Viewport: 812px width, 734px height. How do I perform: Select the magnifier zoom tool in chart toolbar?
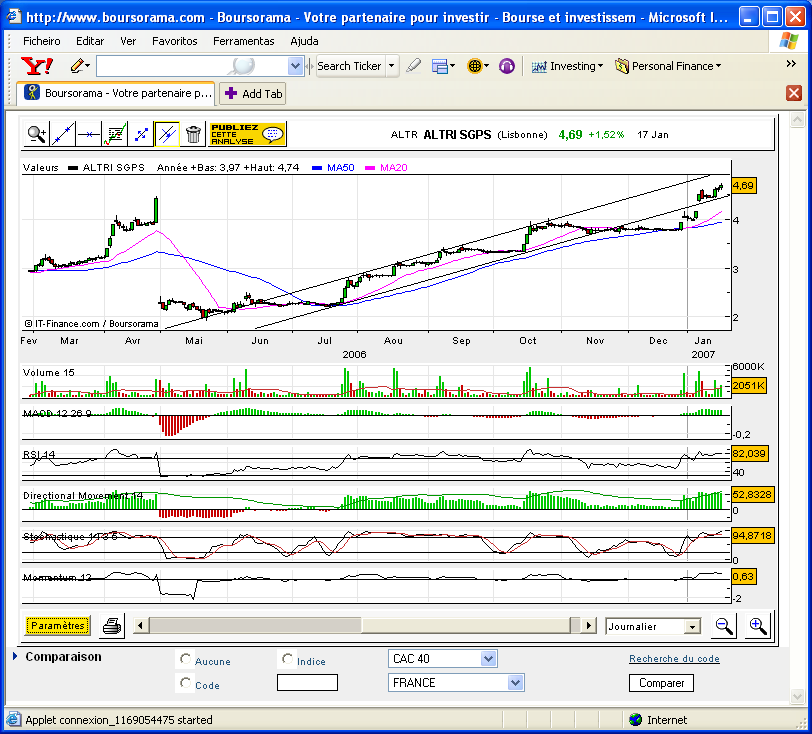(37, 134)
